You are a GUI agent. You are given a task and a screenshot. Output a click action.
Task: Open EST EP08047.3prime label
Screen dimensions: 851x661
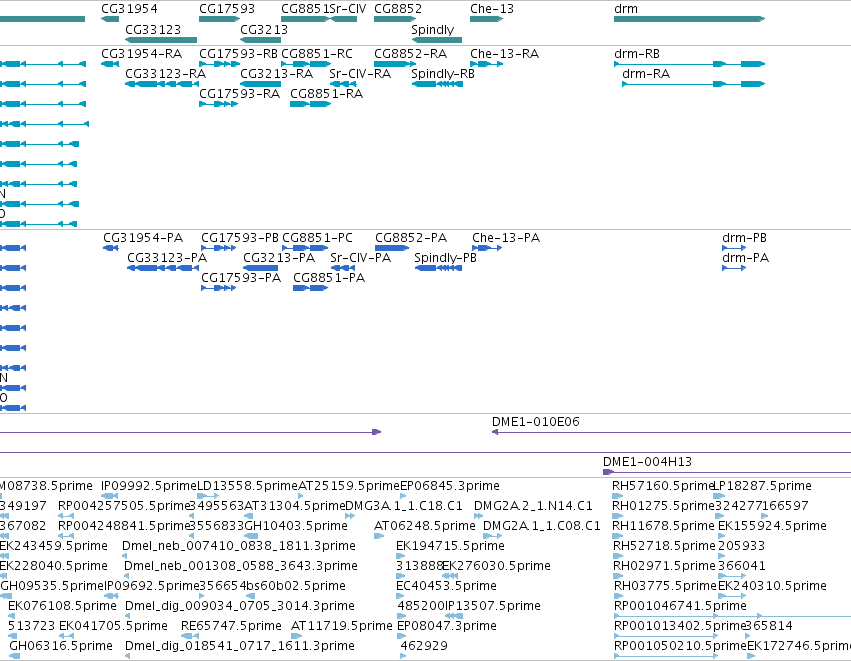pos(447,626)
